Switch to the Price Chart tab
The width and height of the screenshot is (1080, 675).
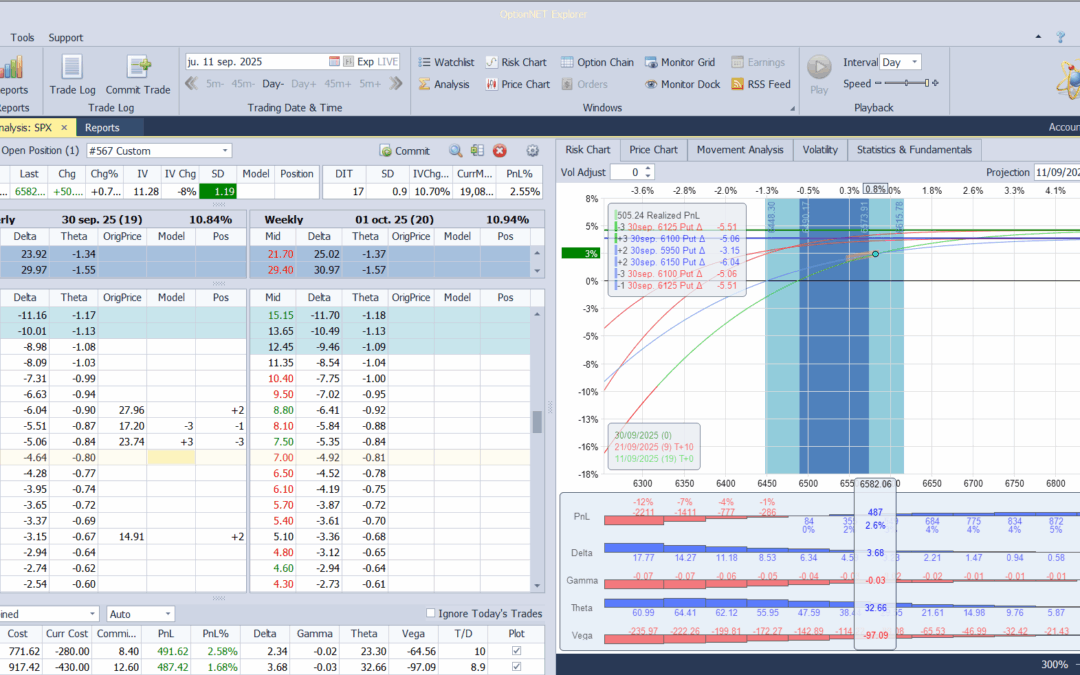tap(653, 149)
